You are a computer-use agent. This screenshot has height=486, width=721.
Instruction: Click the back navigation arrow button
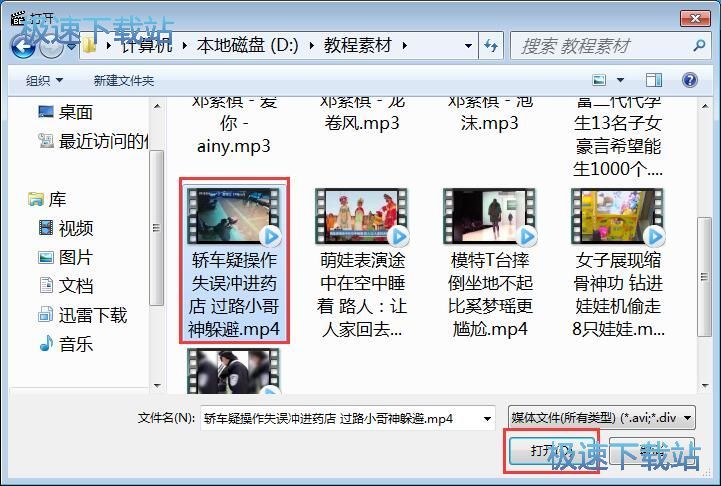tap(23, 46)
